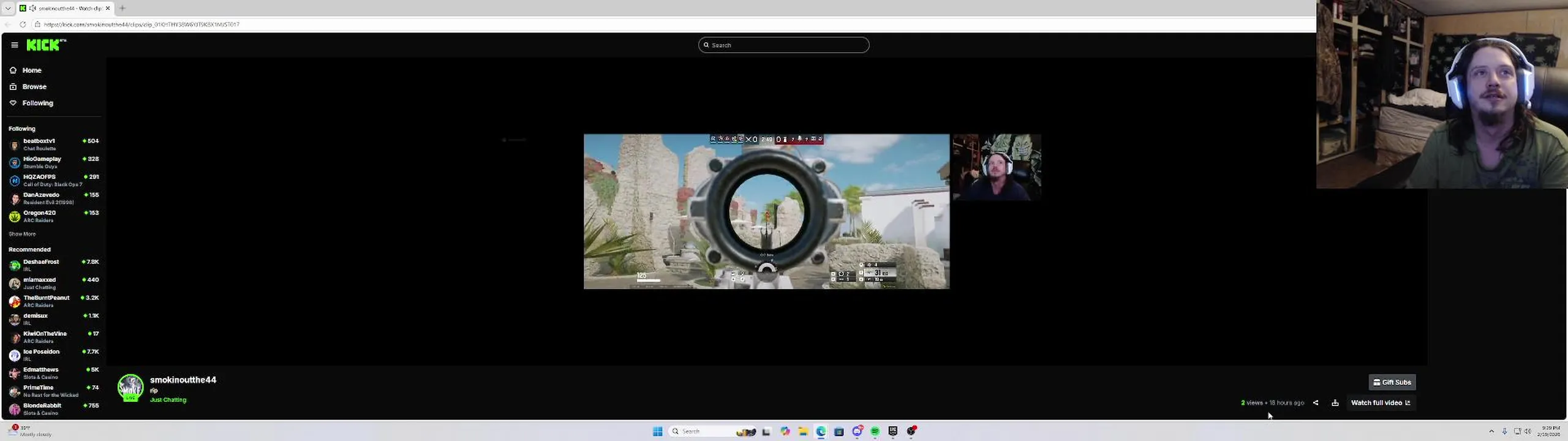
Task: Open the miamaxxed recommended channel
Action: pos(54,283)
